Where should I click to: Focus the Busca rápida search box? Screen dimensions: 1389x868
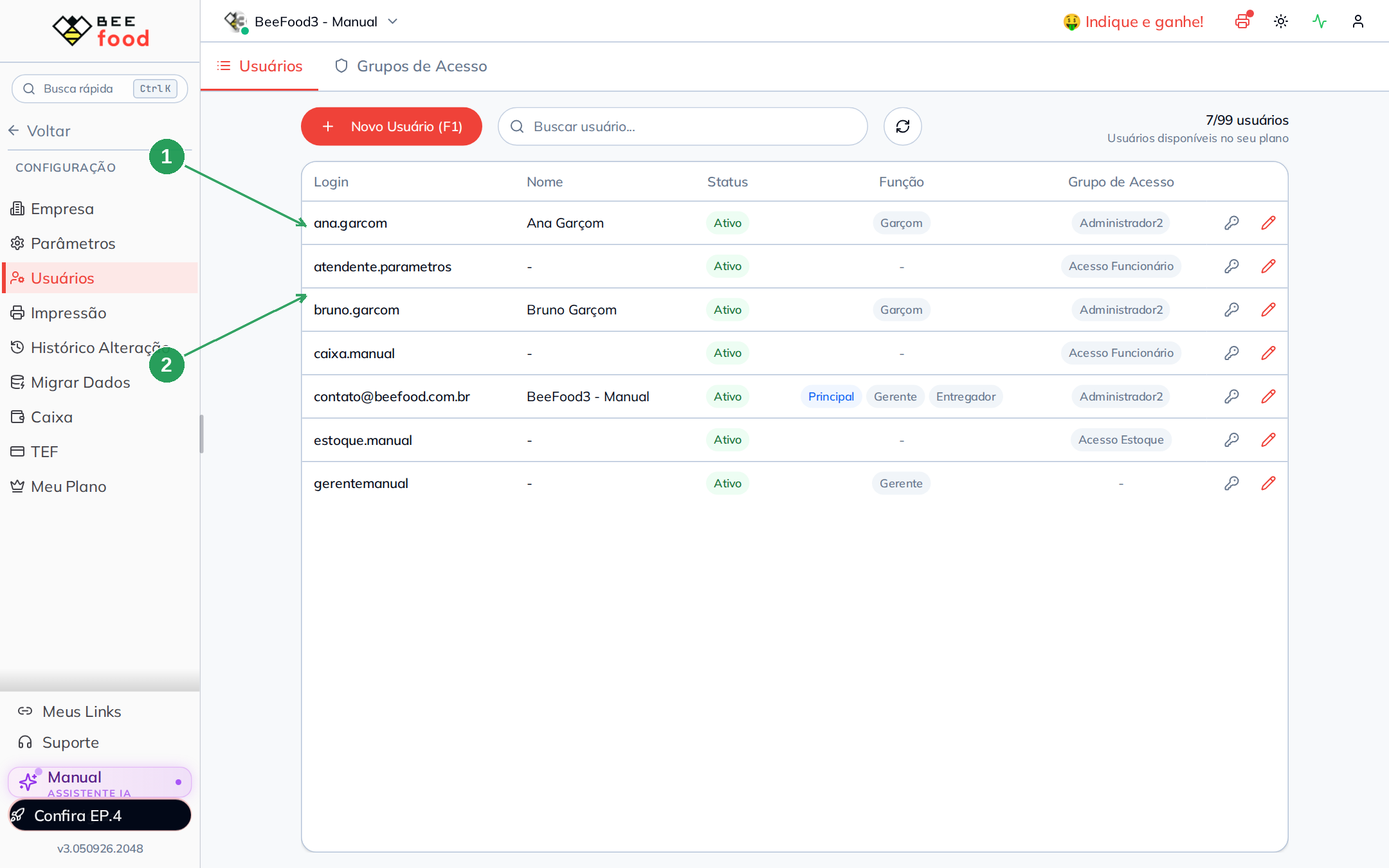pyautogui.click(x=100, y=89)
